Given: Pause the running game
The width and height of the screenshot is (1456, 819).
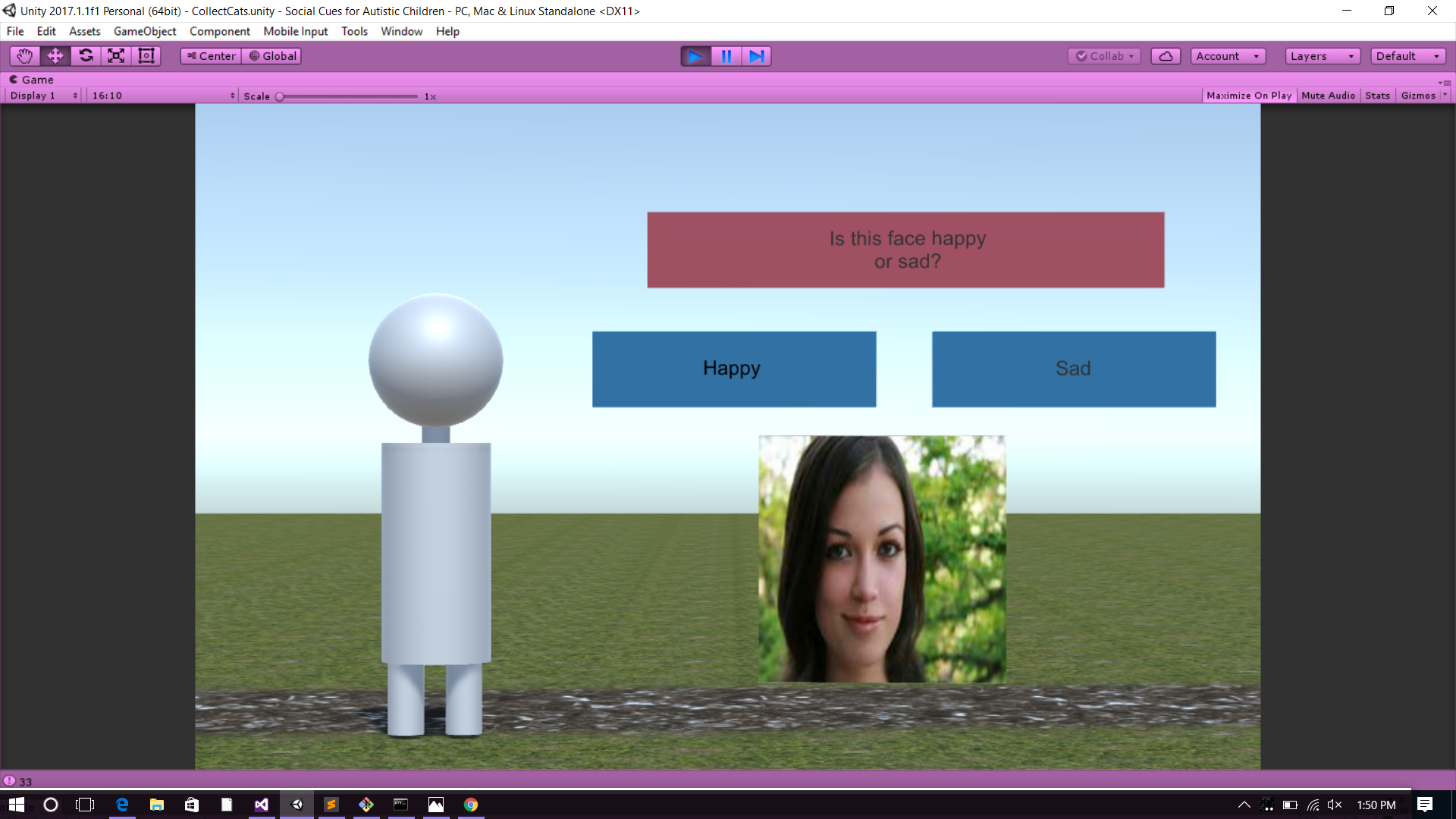Looking at the screenshot, I should [726, 56].
